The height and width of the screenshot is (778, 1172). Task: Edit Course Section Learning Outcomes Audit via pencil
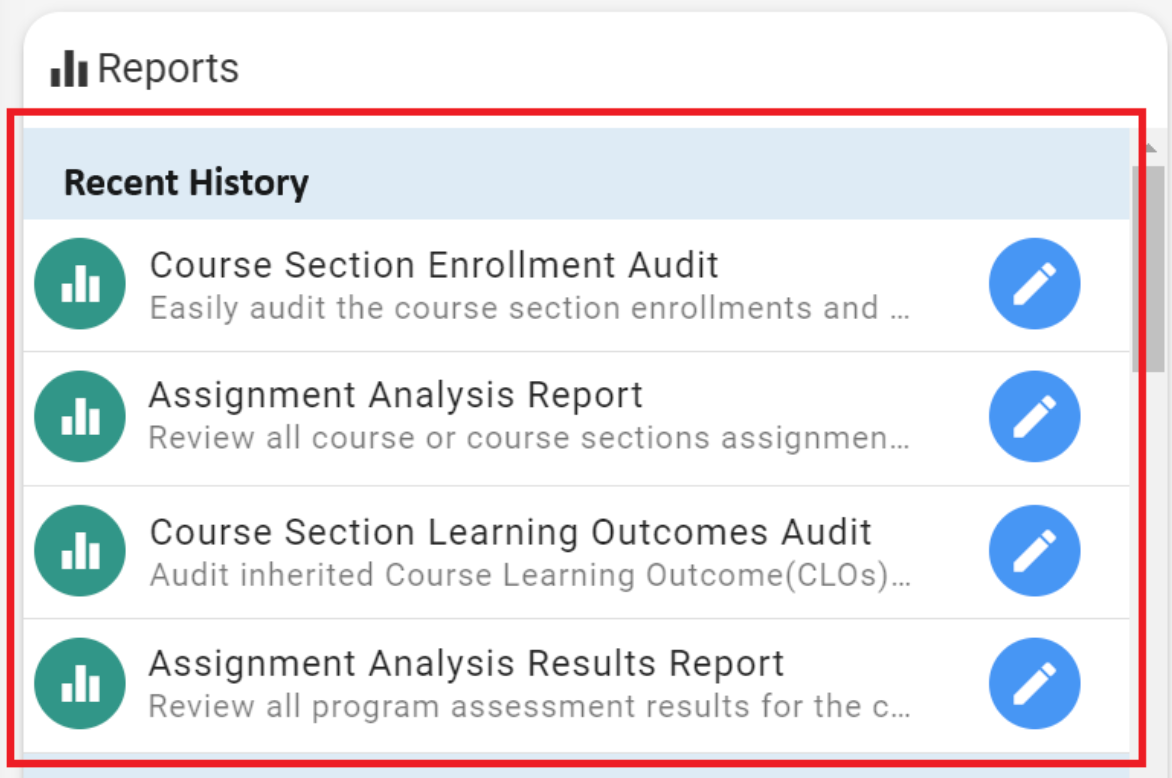click(1034, 551)
